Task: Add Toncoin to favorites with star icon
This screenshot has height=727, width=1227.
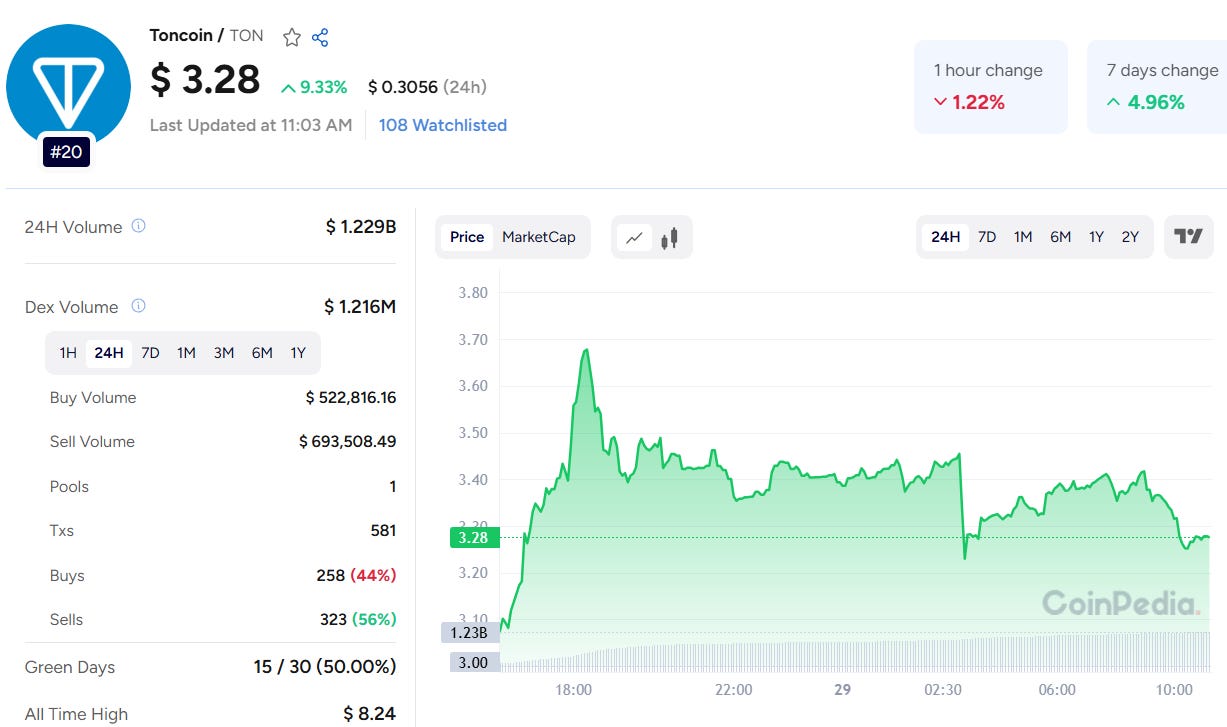Action: 292,37
